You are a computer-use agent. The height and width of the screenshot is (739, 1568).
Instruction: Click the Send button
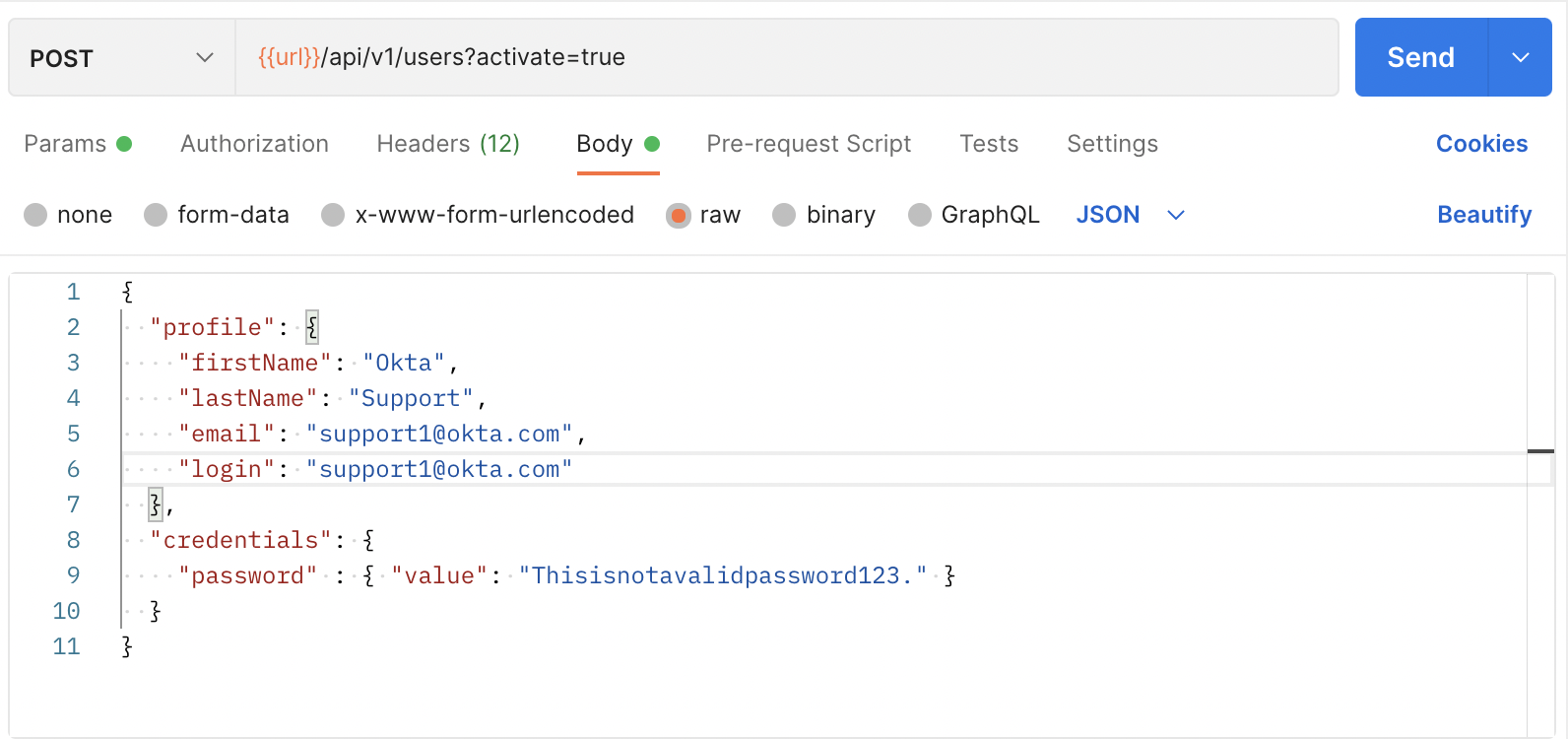pos(1419,57)
